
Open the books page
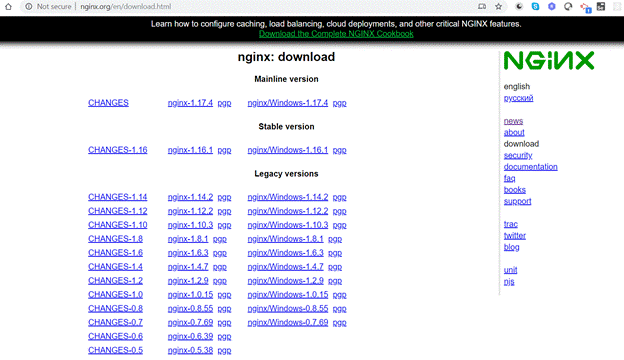pos(515,190)
